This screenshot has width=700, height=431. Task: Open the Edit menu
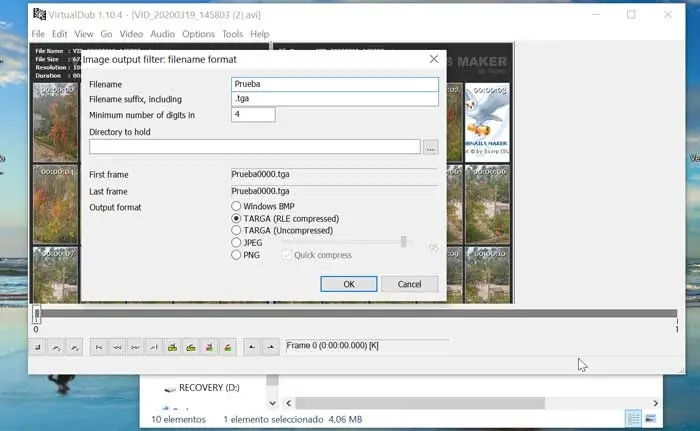coord(59,34)
